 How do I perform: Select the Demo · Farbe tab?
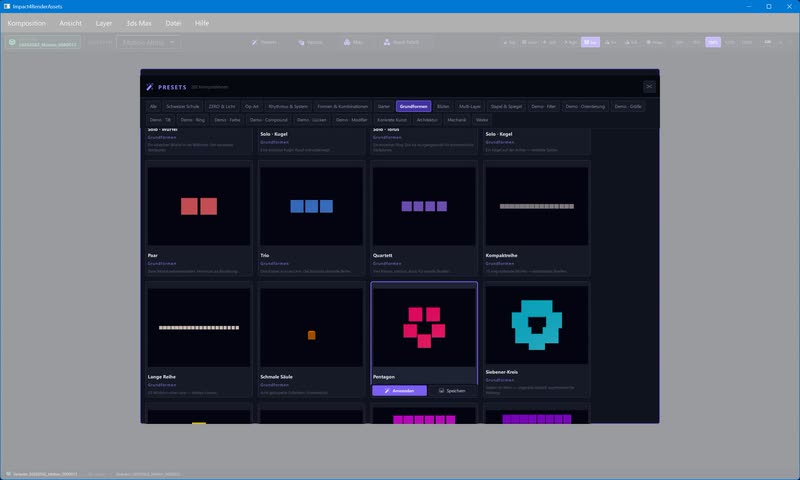pyautogui.click(x=227, y=120)
